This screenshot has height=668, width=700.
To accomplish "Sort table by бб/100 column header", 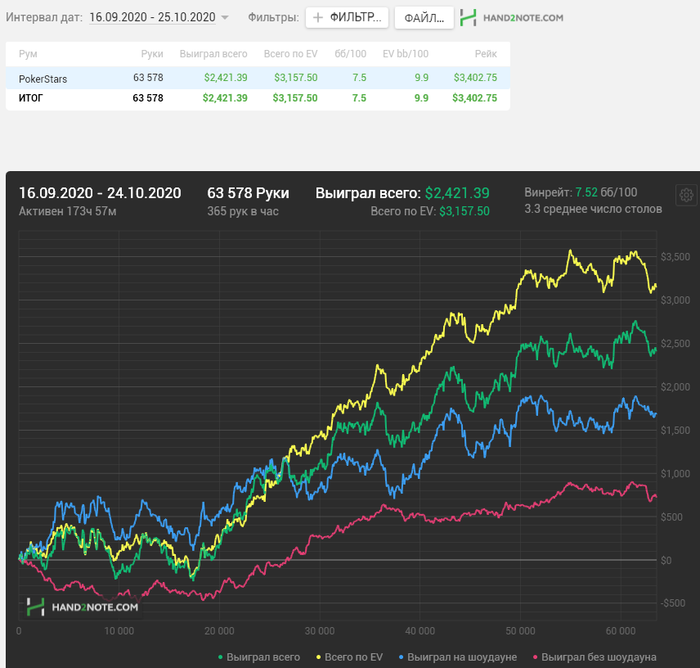I will pos(350,54).
